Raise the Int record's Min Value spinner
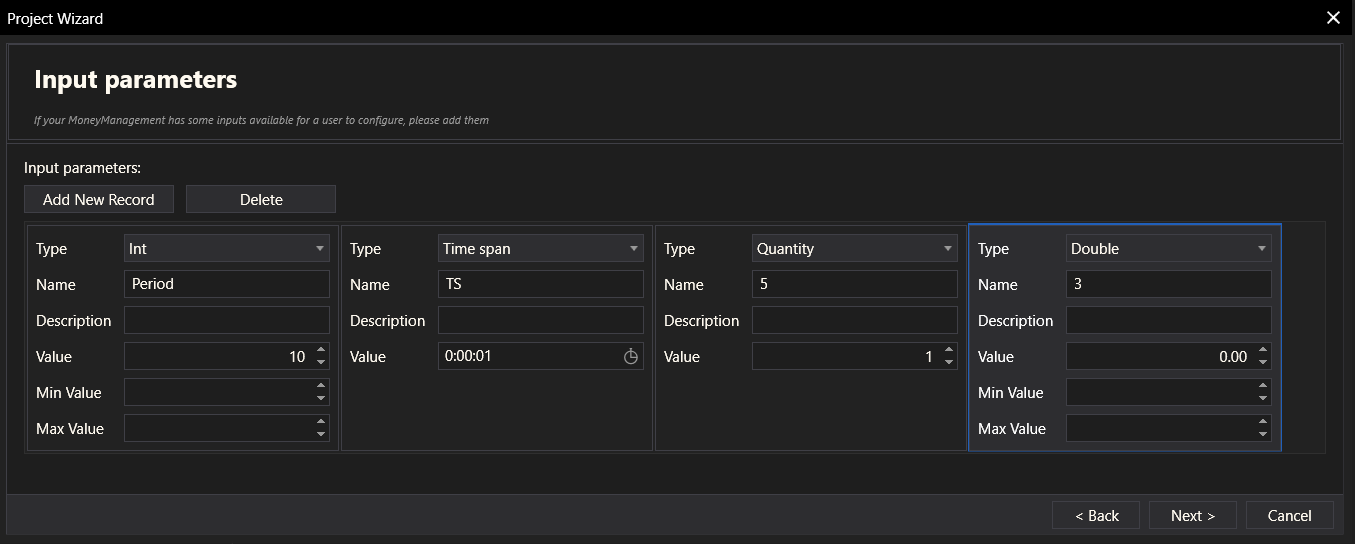 (320, 387)
